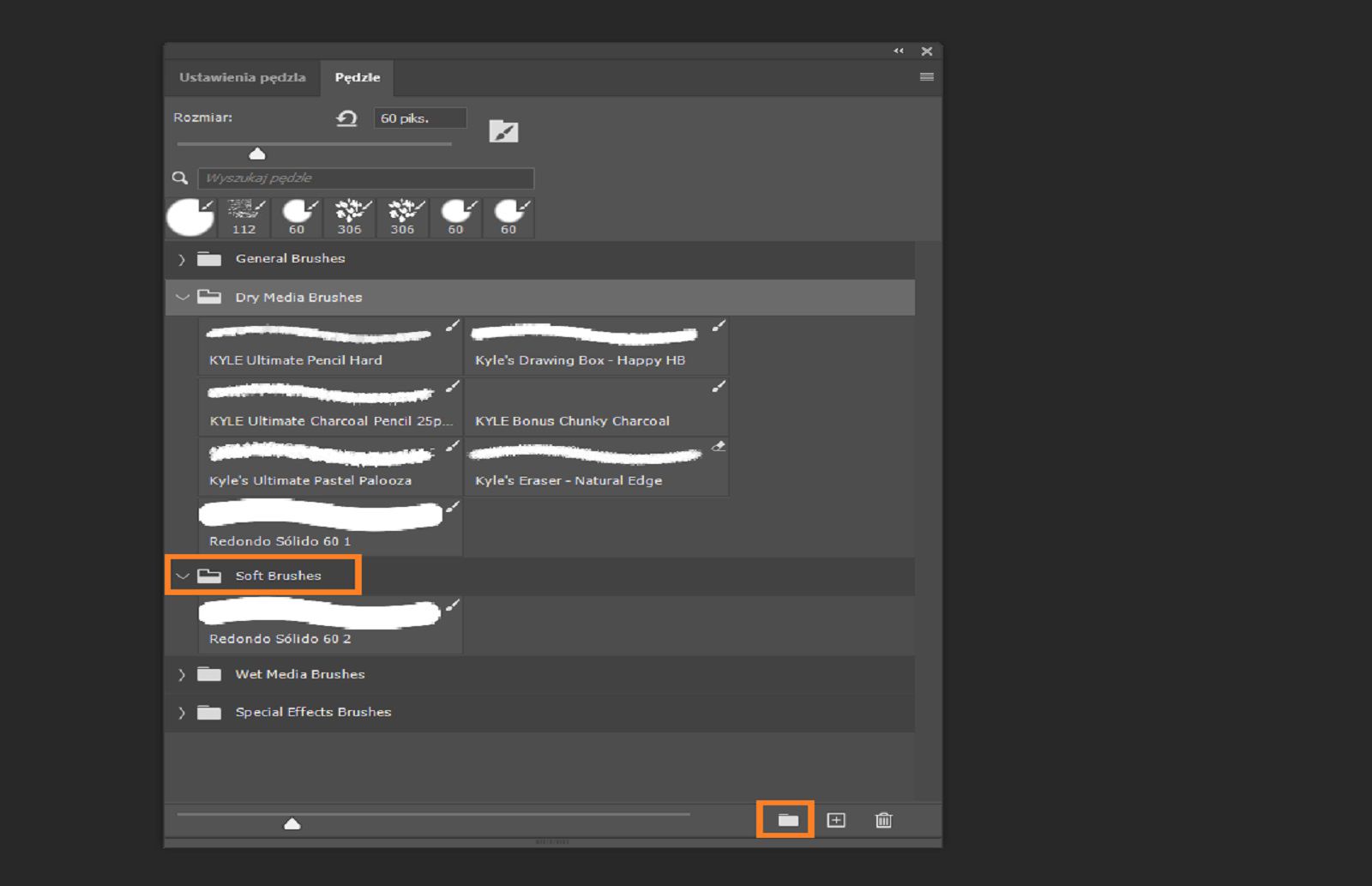
Task: Expand the Special Effects Brushes chevron
Action: (x=182, y=713)
